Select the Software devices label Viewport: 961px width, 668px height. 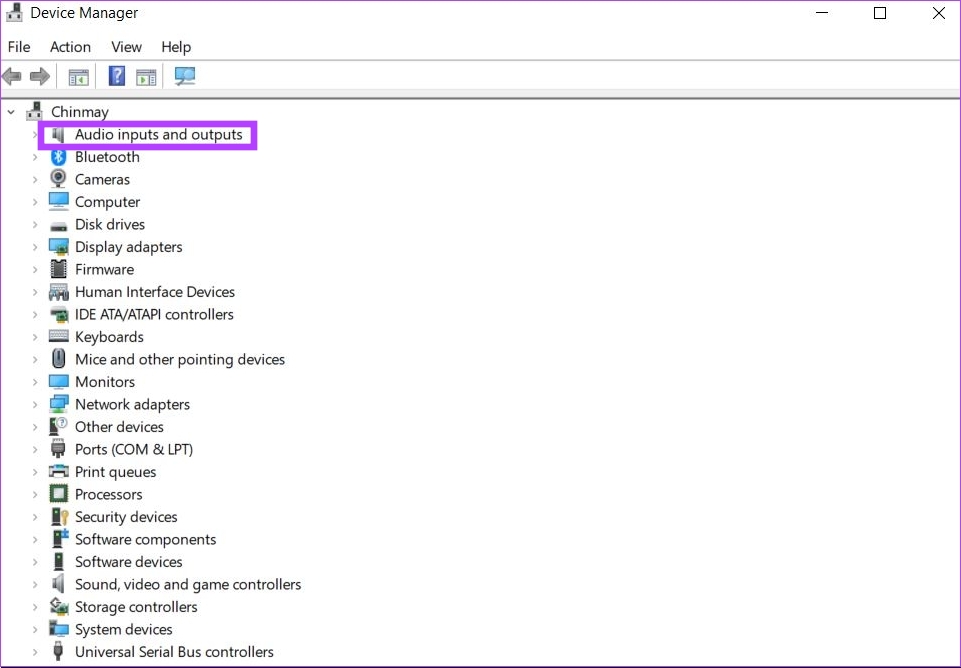point(129,562)
